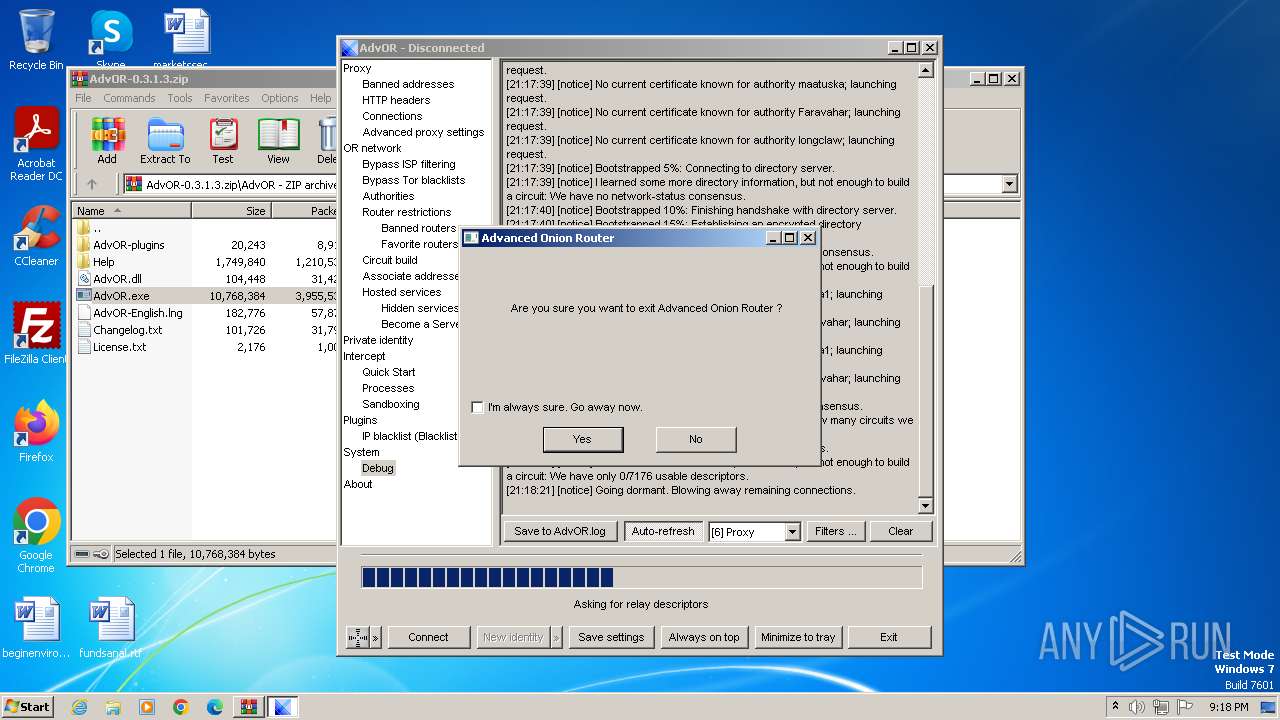This screenshot has height=720, width=1280.
Task: Select AdvOR.dll in the WinRAR list
Action: pyautogui.click(x=117, y=279)
